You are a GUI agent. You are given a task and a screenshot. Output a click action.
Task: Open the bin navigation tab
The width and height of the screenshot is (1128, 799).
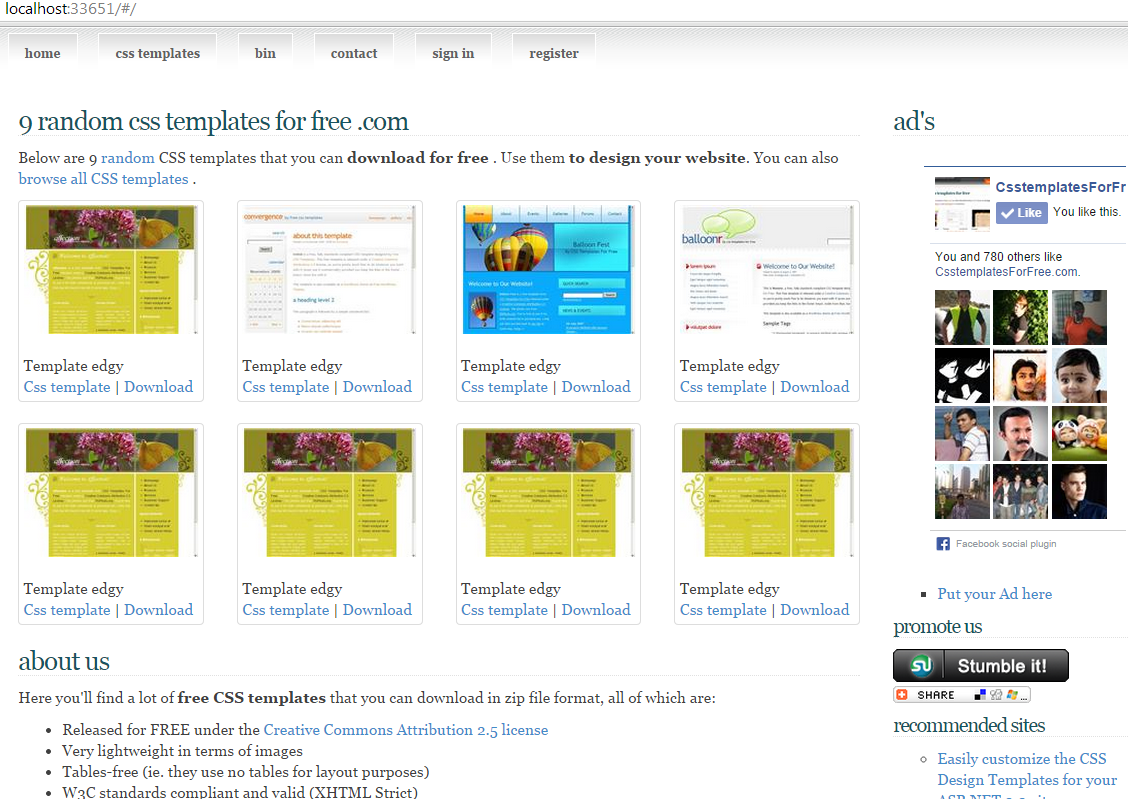[265, 53]
